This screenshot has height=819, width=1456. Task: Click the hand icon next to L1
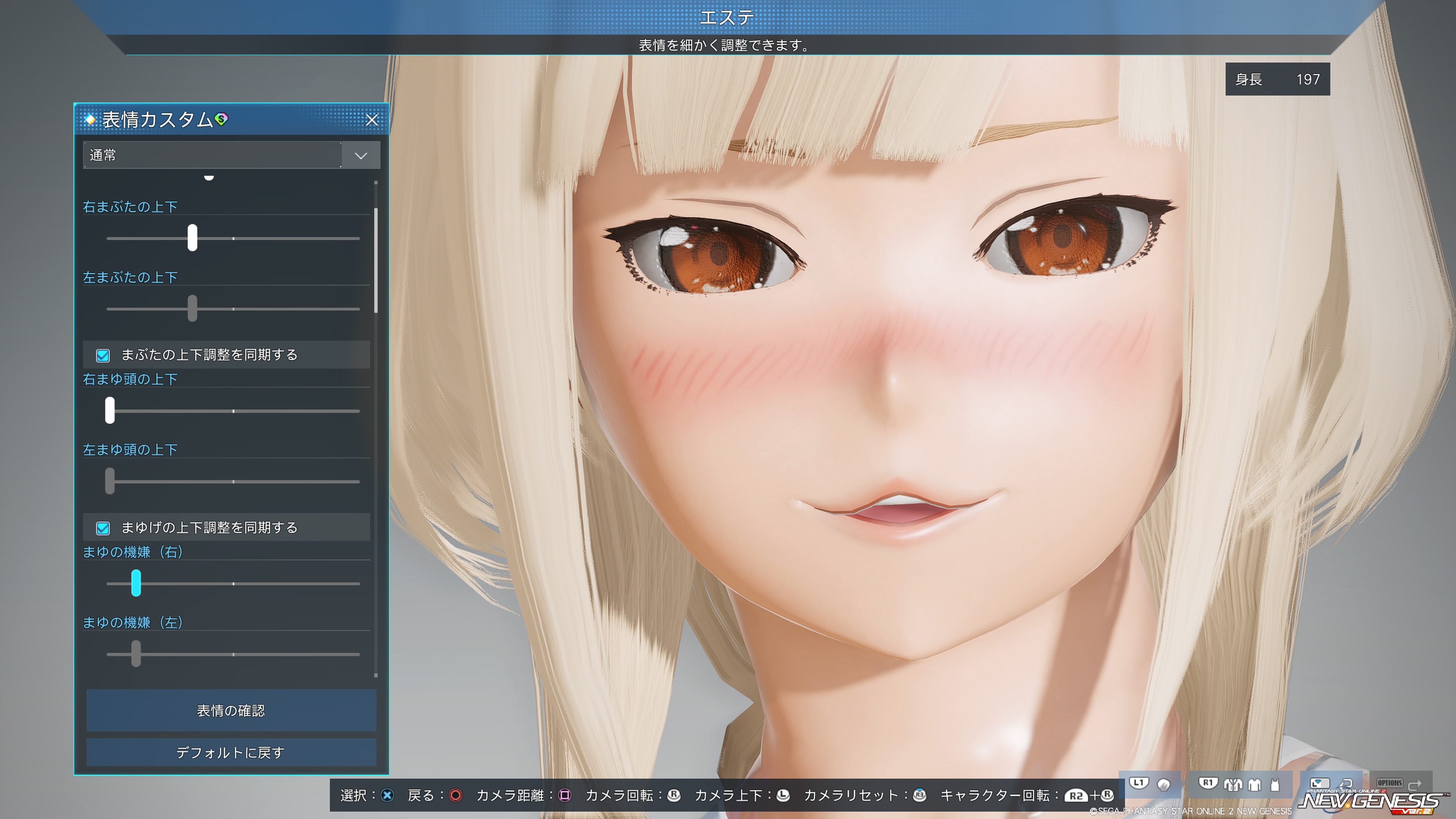point(1163,784)
